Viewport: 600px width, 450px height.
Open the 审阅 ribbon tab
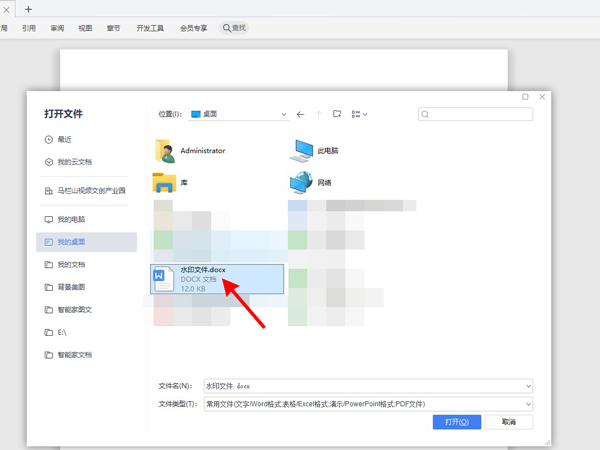coord(58,29)
